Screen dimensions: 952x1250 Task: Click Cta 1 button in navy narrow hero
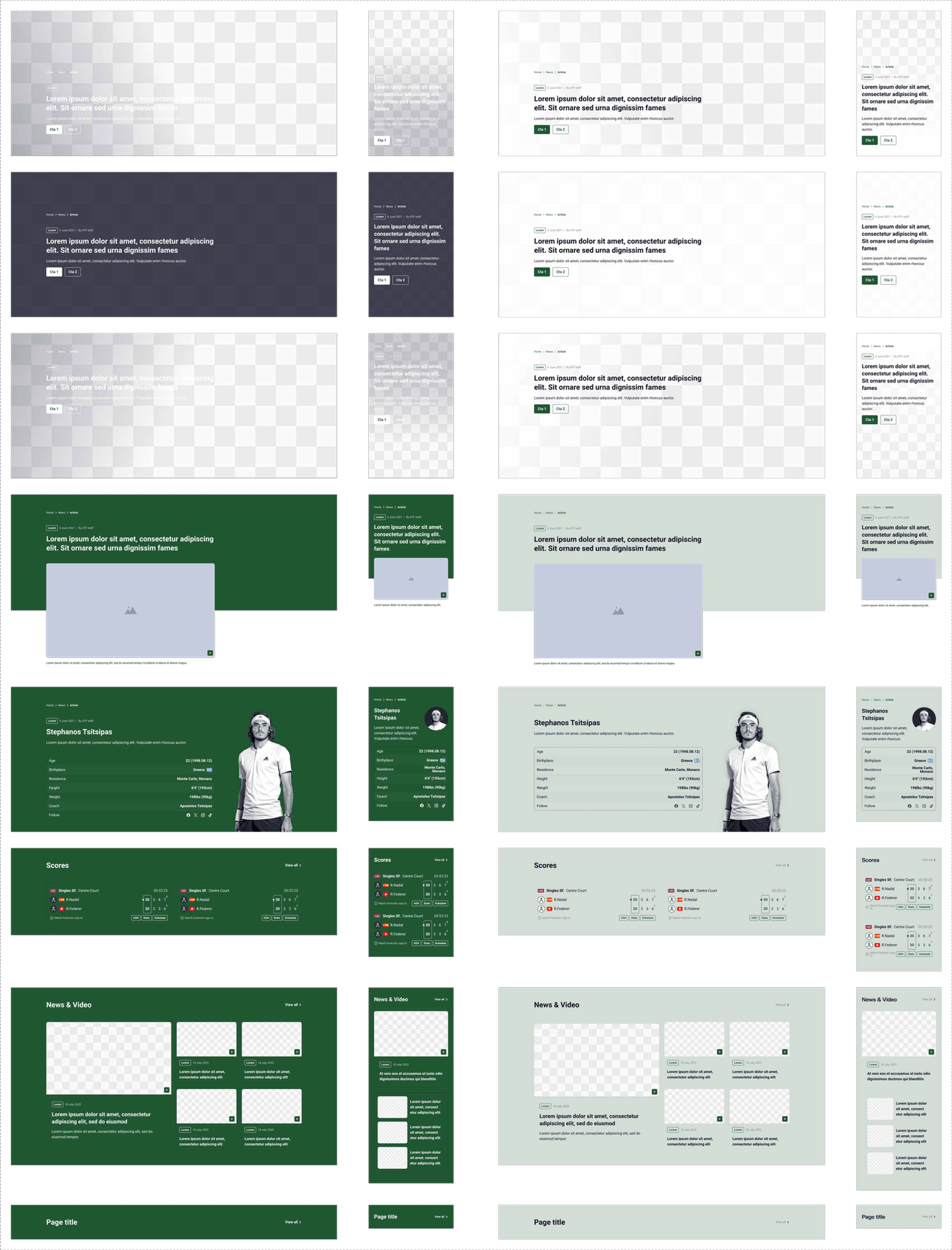(382, 280)
